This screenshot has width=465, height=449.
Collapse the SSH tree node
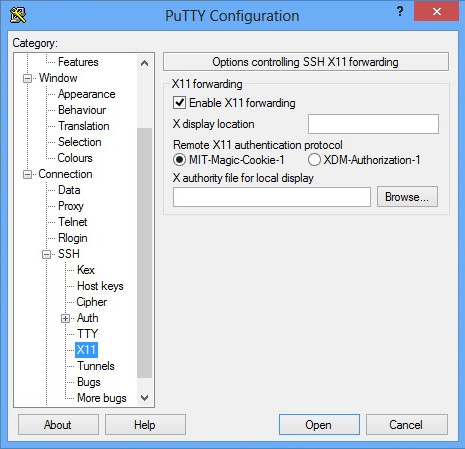coord(46,254)
